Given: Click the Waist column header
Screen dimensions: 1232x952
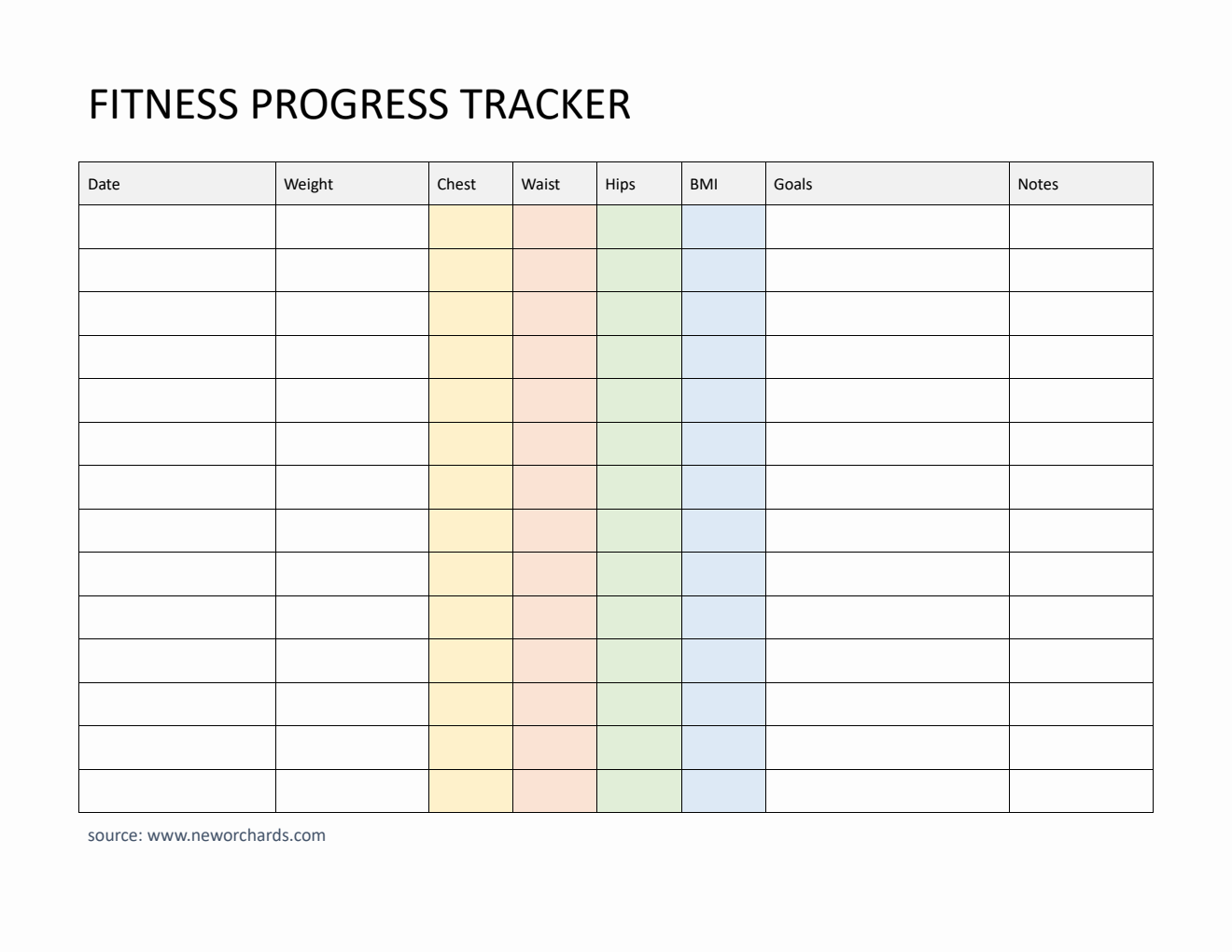Looking at the screenshot, I should pyautogui.click(x=554, y=184).
